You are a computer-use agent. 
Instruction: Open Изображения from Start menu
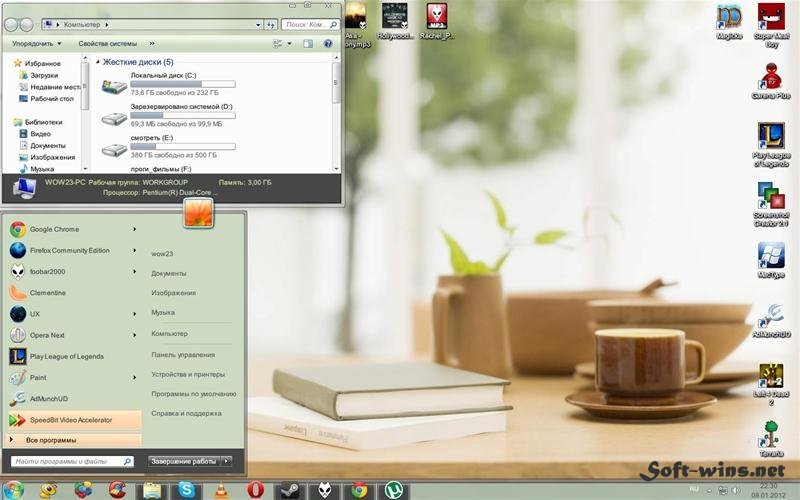173,293
